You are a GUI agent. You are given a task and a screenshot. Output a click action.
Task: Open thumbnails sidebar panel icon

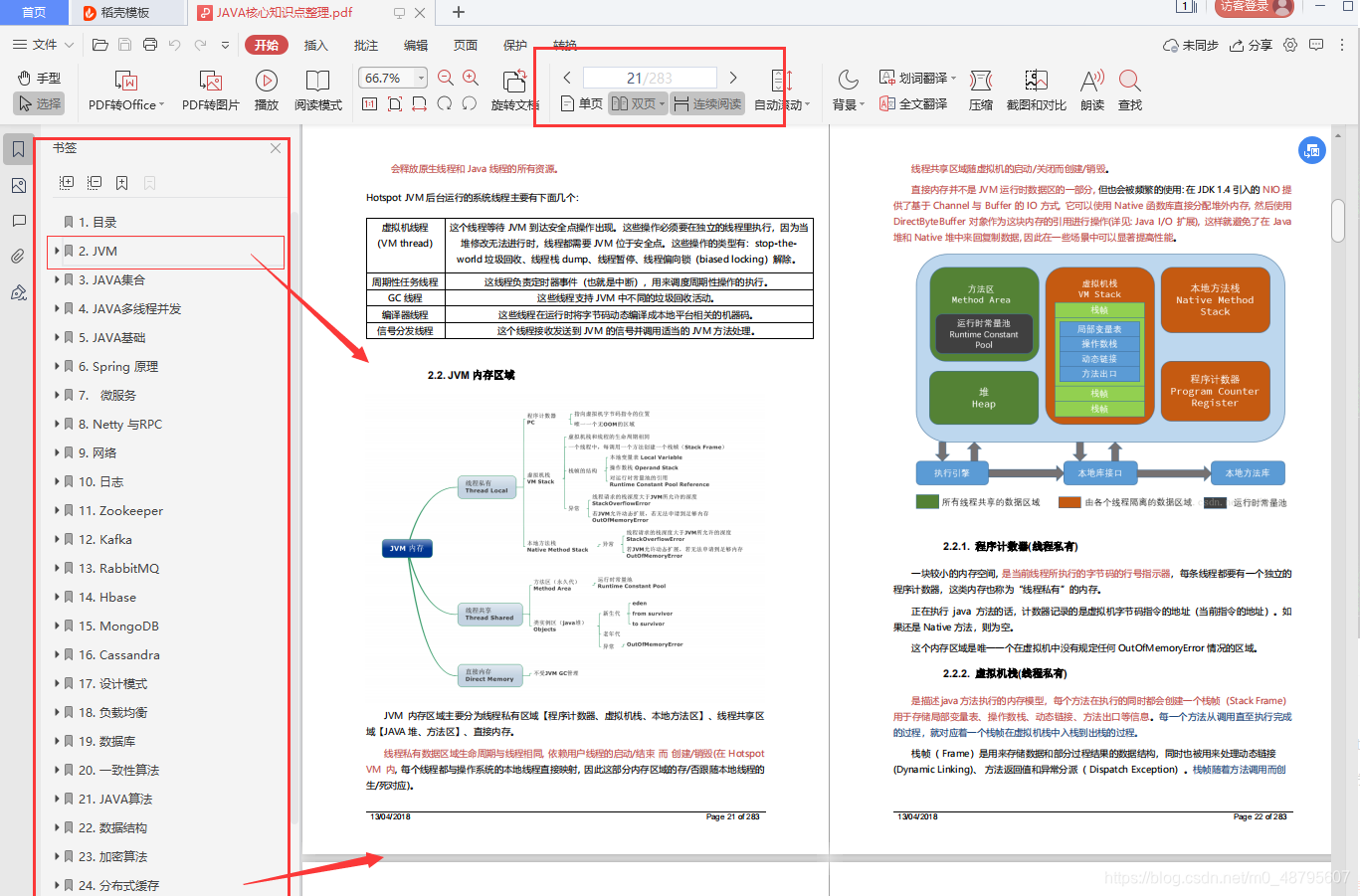pos(18,185)
